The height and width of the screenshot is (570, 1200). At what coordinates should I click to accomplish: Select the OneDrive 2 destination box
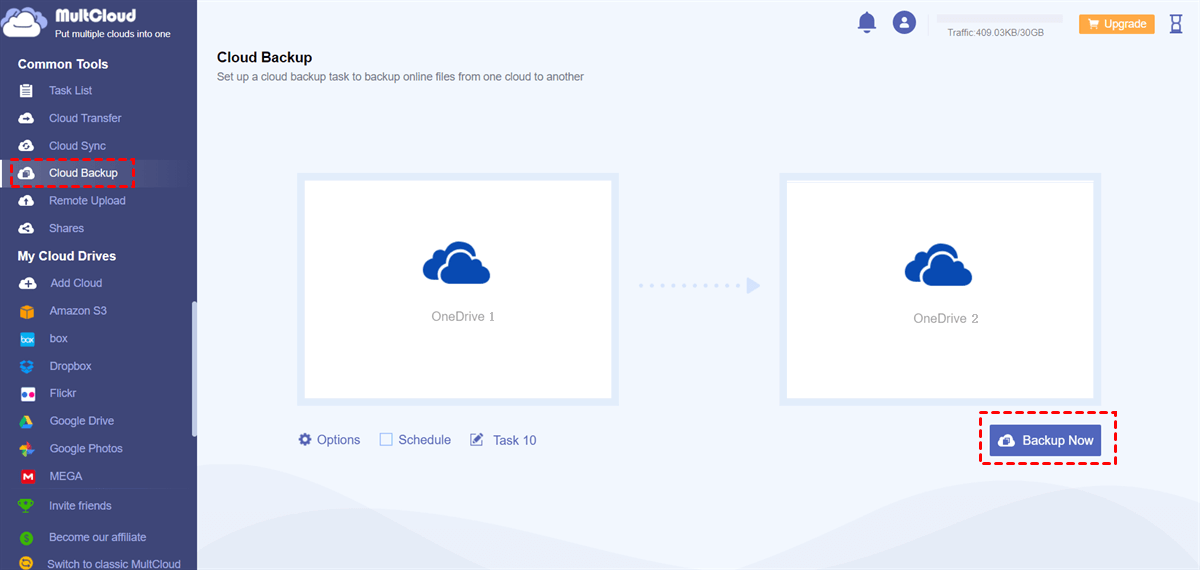[940, 289]
